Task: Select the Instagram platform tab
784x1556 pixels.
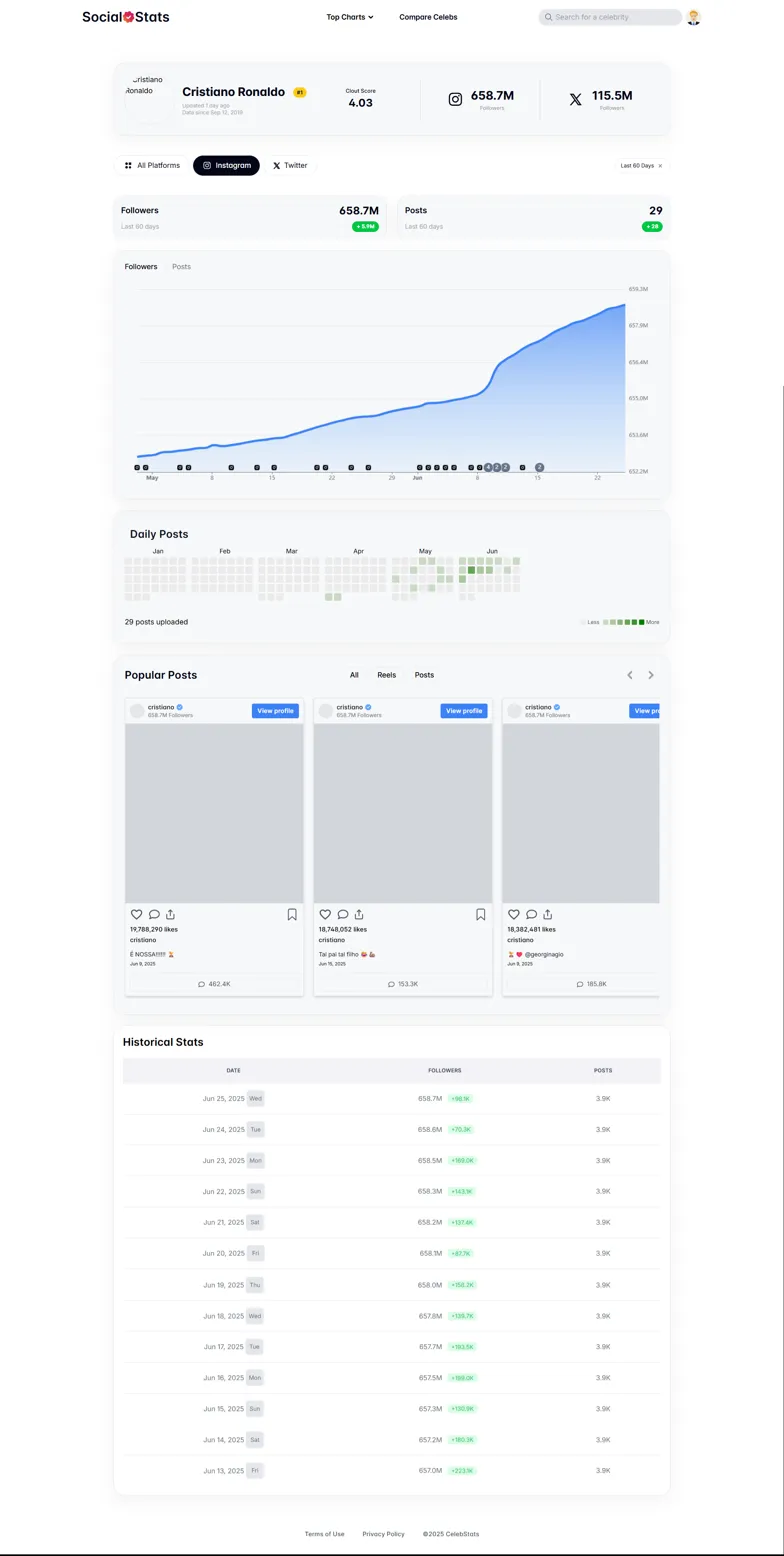Action: click(226, 165)
